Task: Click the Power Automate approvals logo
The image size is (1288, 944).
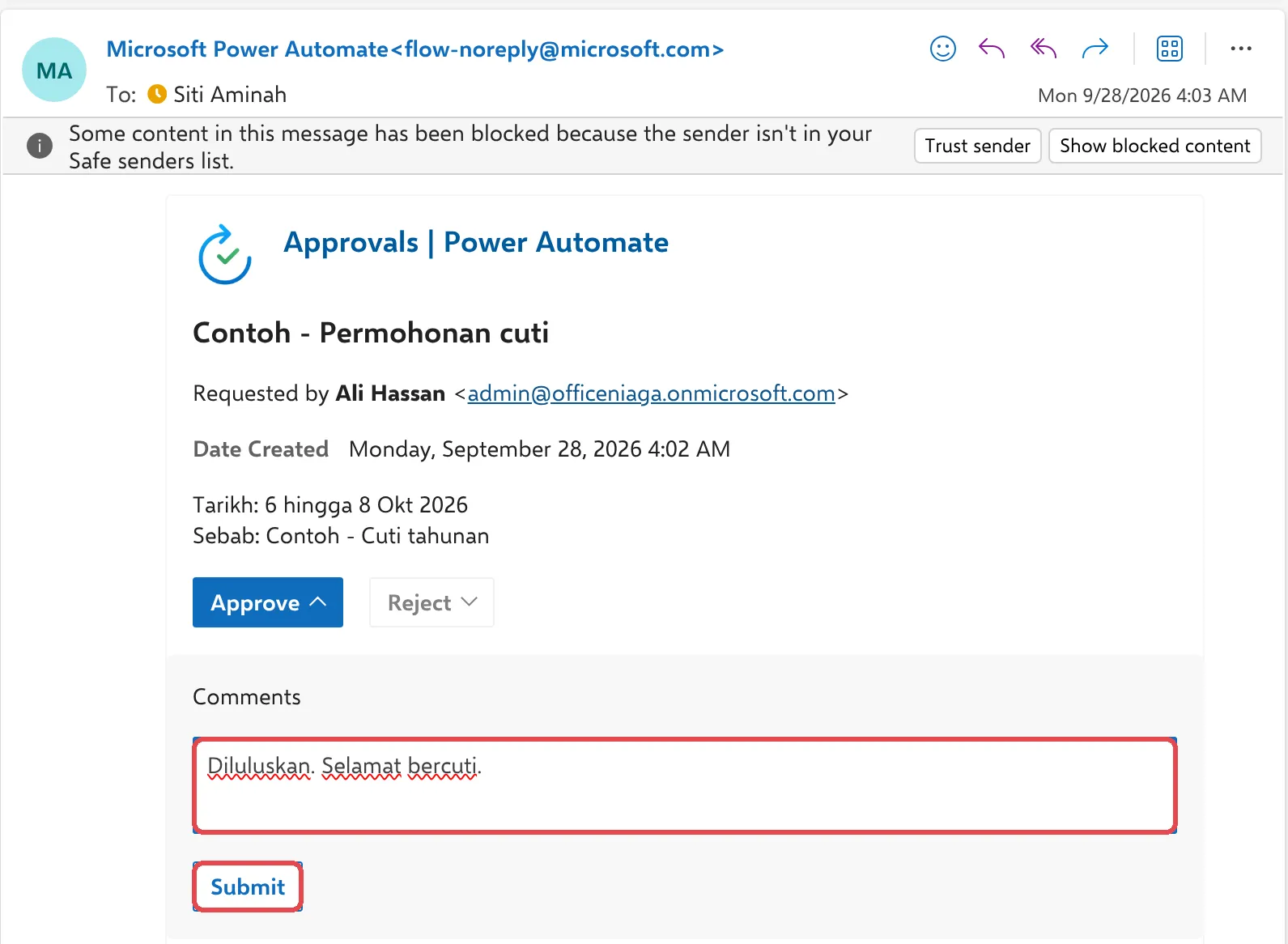Action: (x=225, y=254)
